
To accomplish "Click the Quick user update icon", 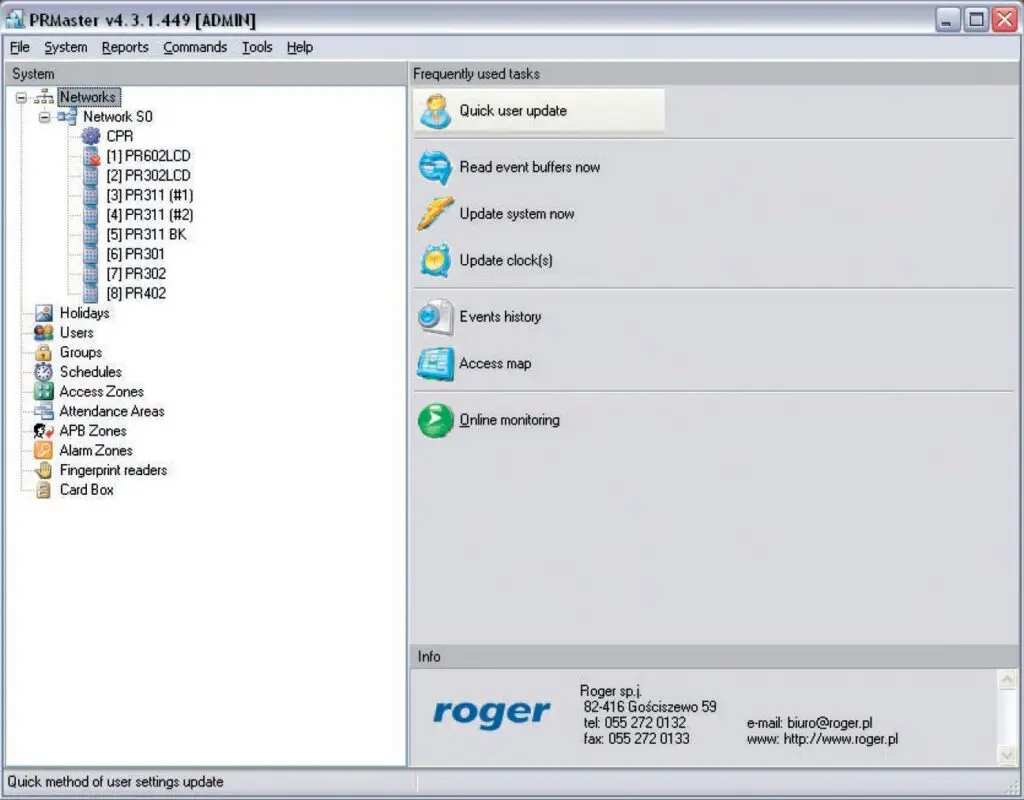I will (x=436, y=111).
